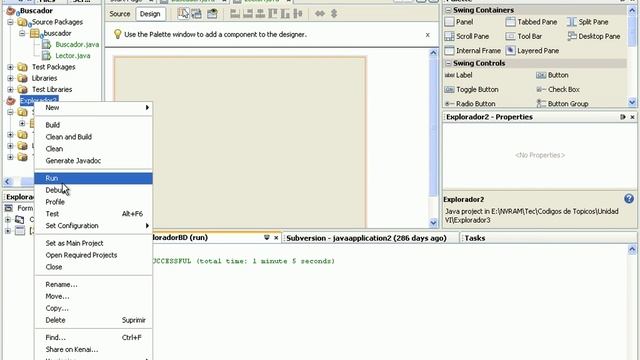The width and height of the screenshot is (640, 360).
Task: Click the vertical resizability arrows icon
Action: pos(334,13)
